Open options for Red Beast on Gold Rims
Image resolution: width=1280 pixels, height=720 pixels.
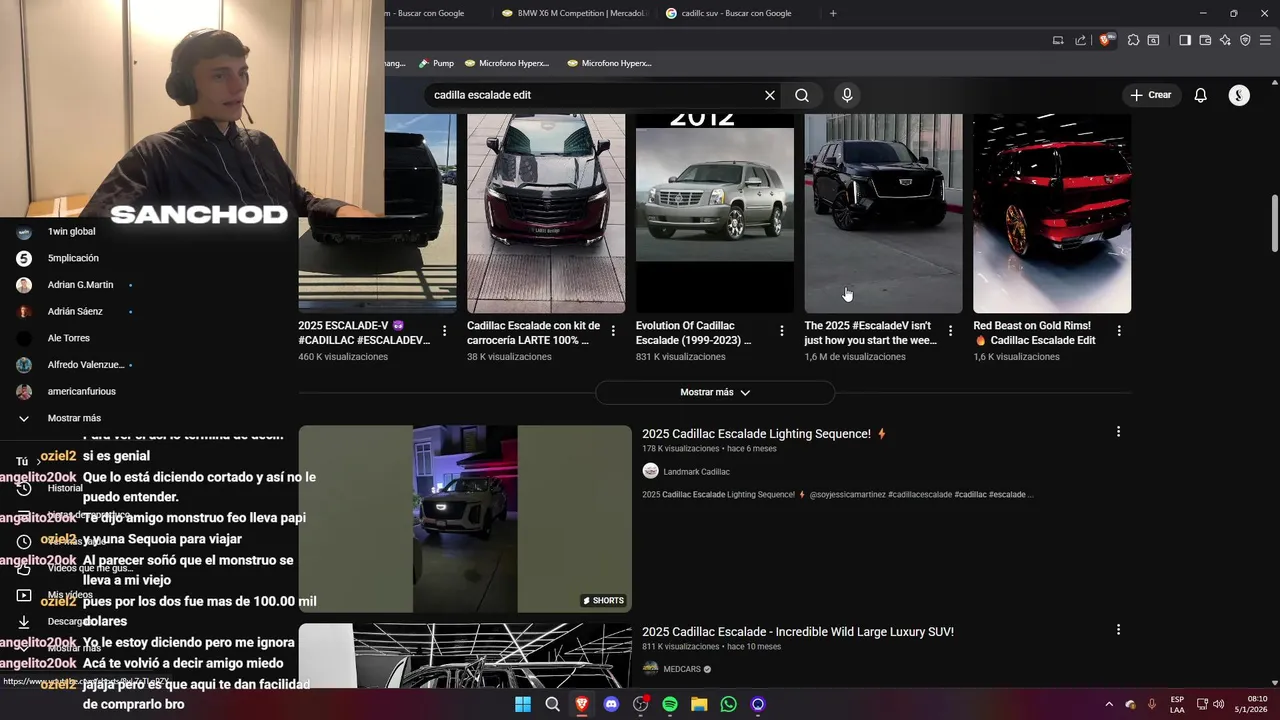click(x=1119, y=330)
